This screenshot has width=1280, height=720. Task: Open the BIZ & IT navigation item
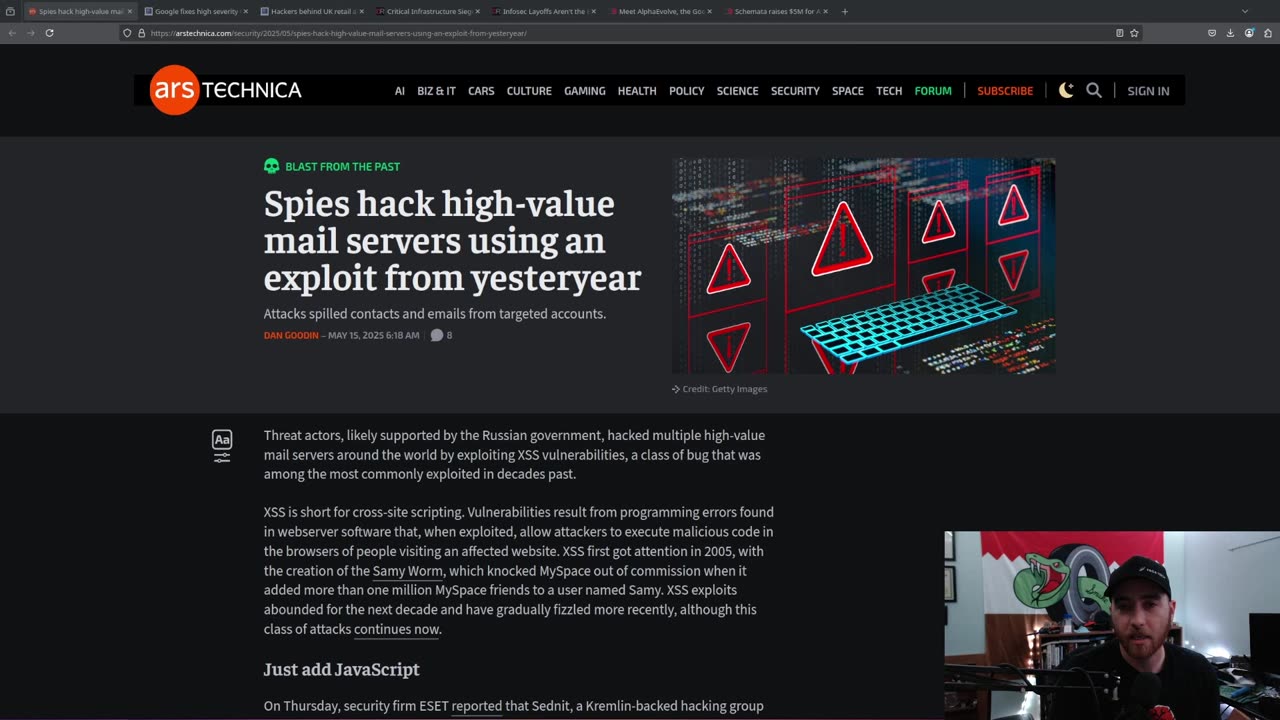pyautogui.click(x=436, y=91)
